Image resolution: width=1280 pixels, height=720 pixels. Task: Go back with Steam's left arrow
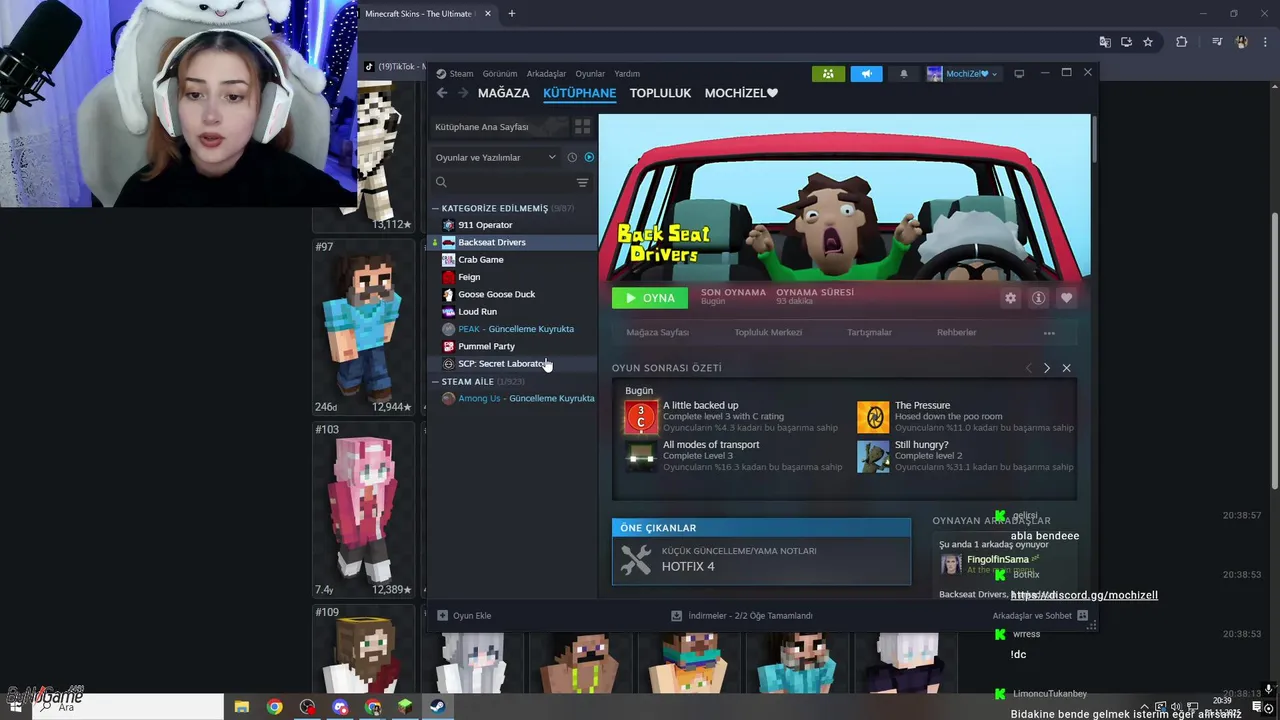coord(442,93)
